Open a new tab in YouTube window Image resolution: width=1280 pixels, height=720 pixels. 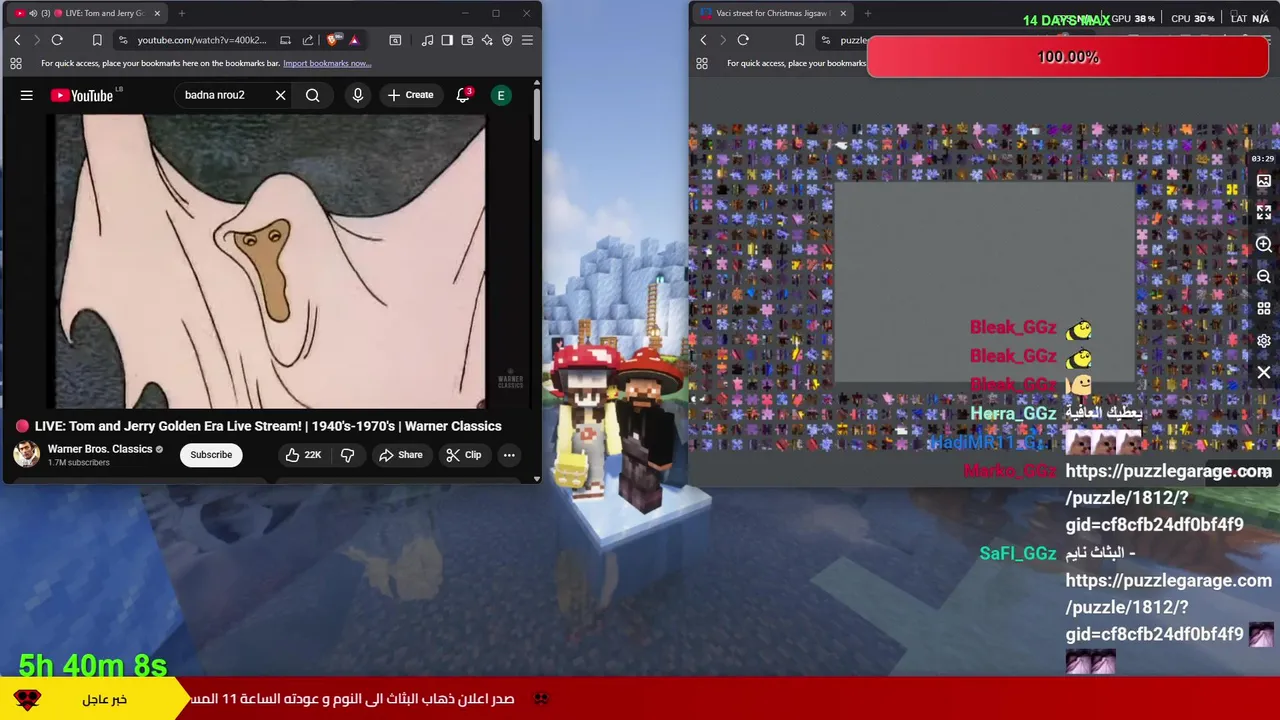click(x=182, y=13)
